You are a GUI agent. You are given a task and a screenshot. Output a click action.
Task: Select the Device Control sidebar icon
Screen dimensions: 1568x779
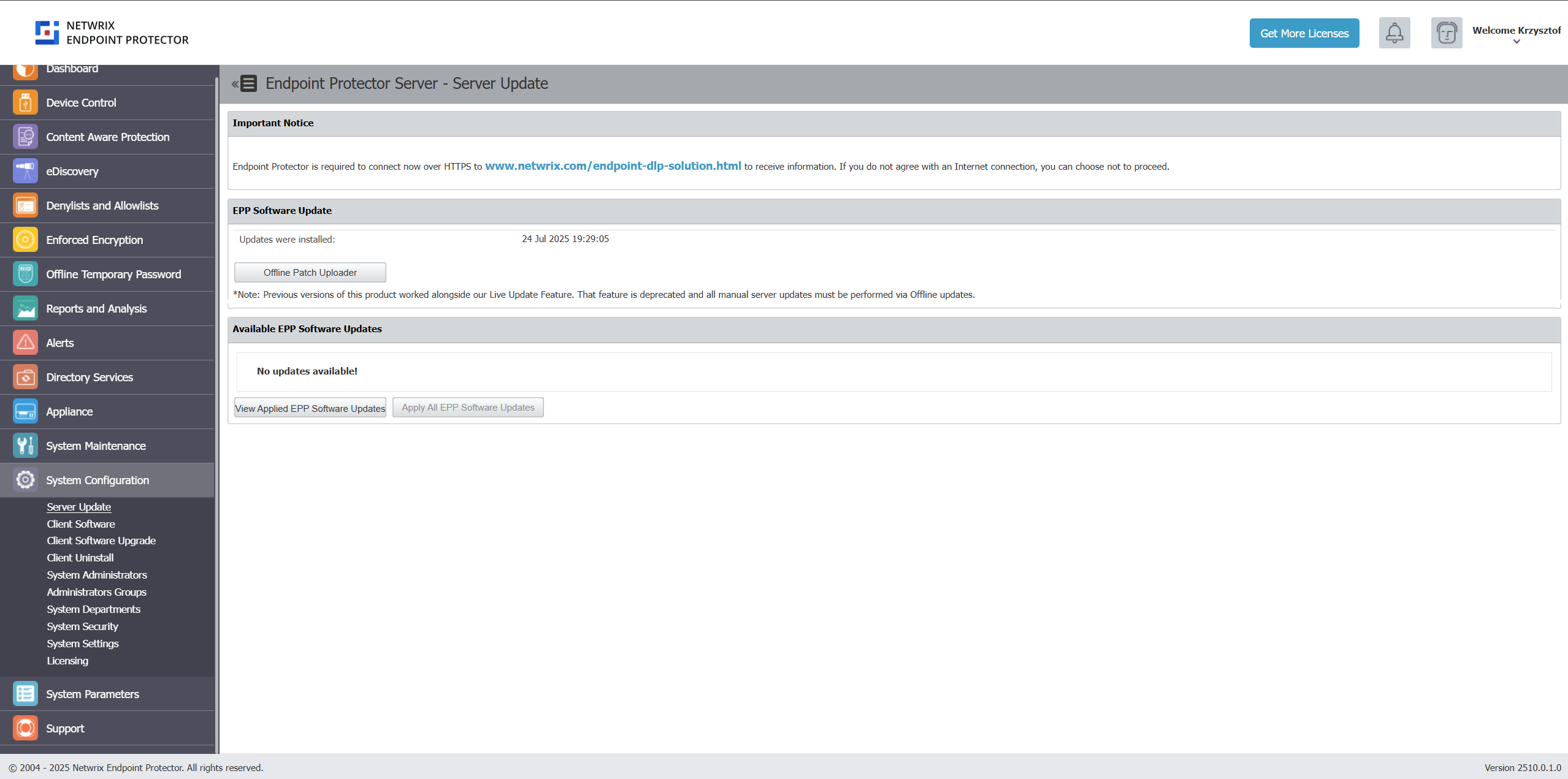(x=25, y=102)
